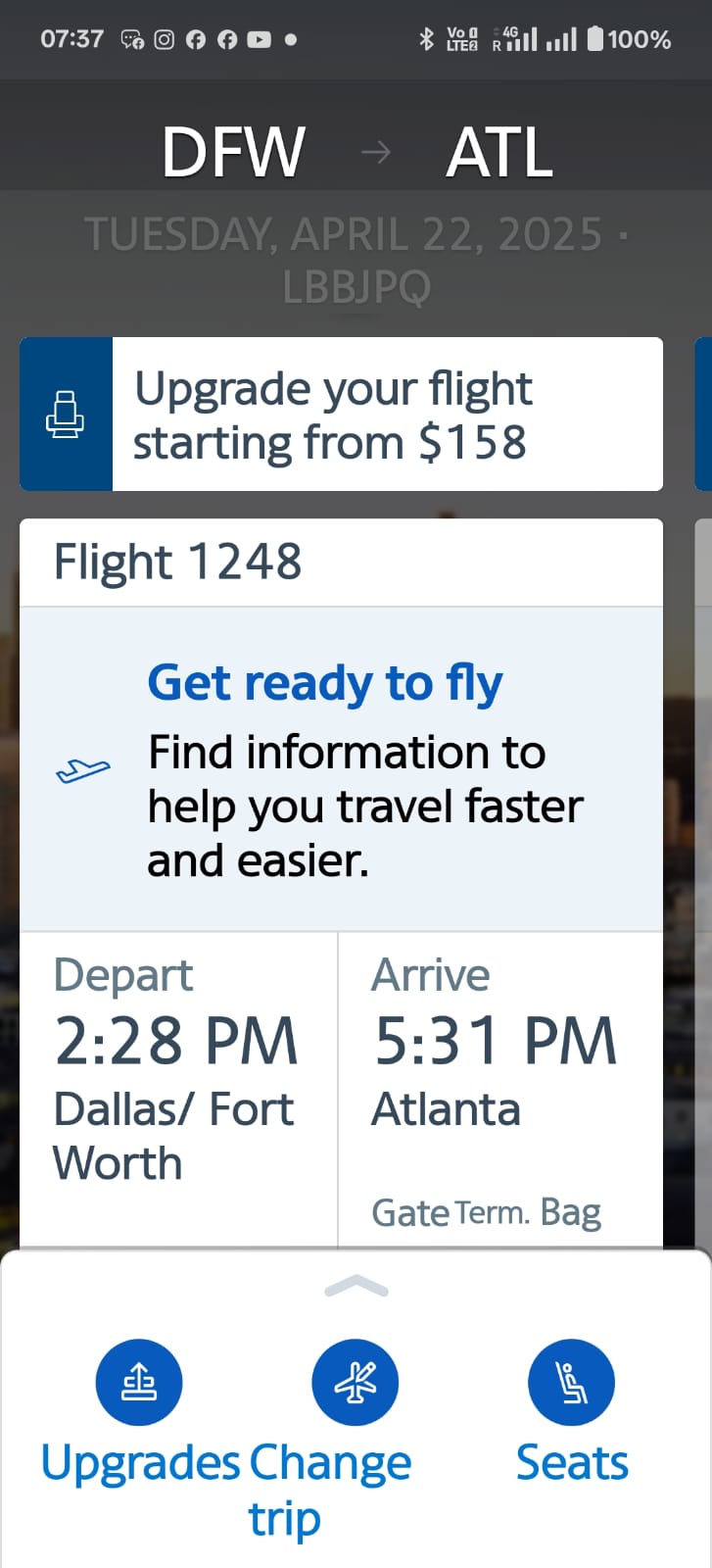
Task: Tap the clock showing 07:37
Action: click(72, 40)
